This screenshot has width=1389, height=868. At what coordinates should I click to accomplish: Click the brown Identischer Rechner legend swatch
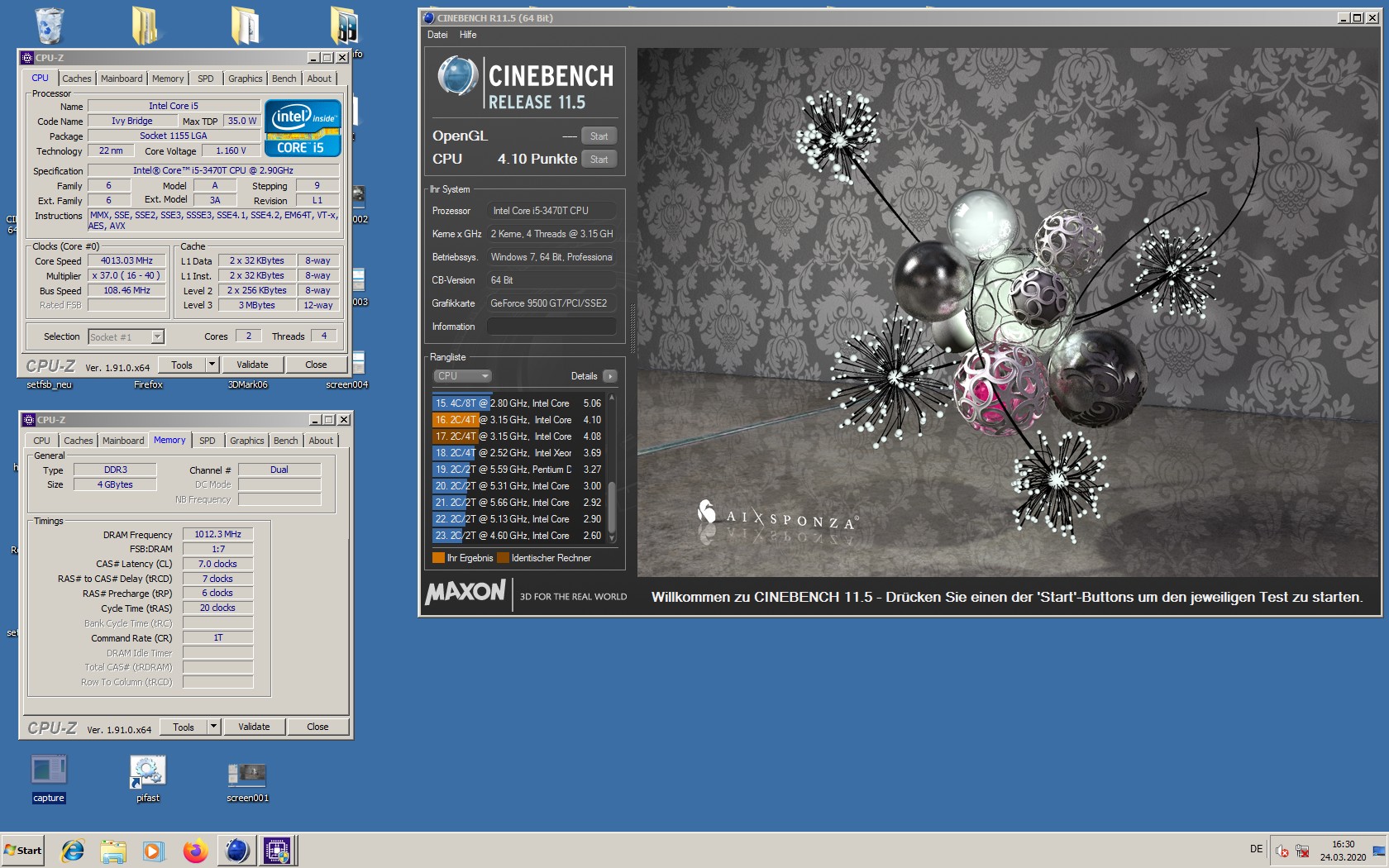(503, 558)
